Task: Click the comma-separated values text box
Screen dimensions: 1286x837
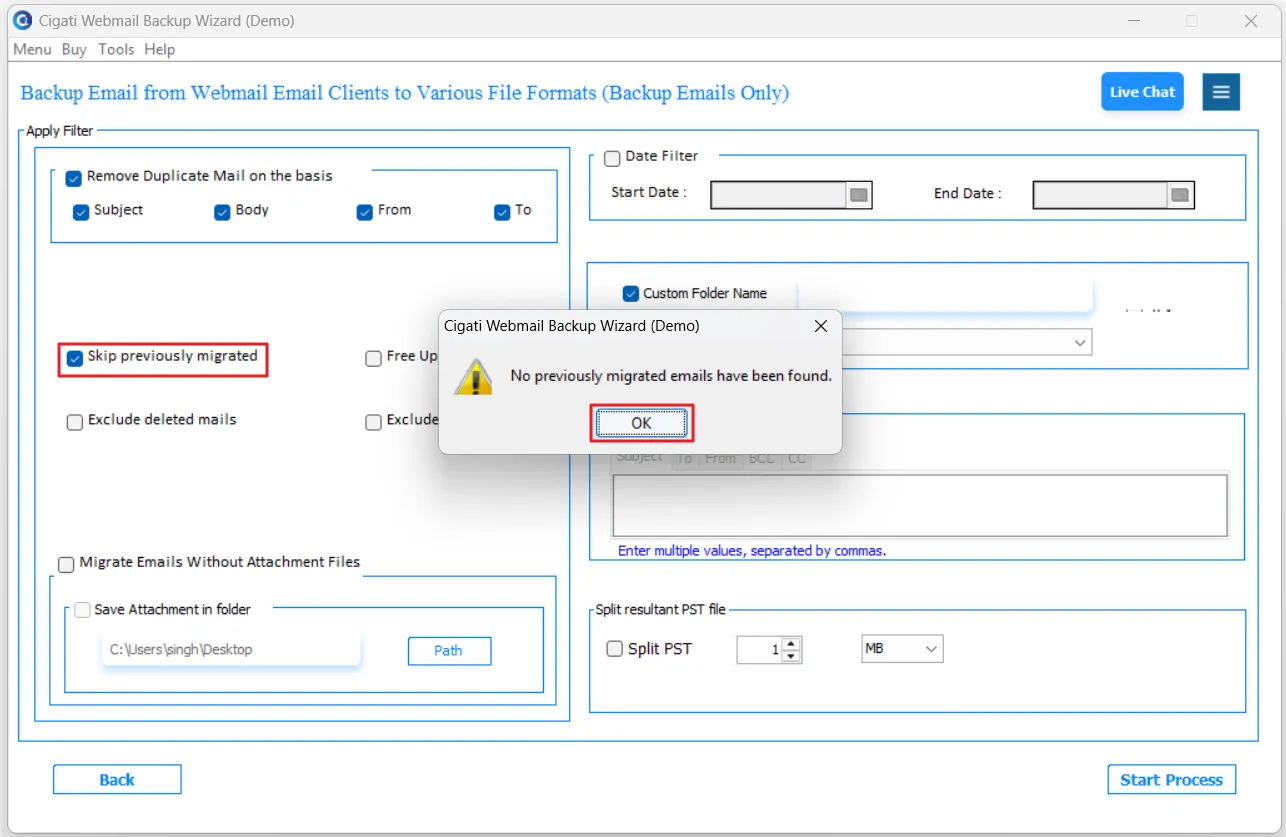Action: pos(920,505)
